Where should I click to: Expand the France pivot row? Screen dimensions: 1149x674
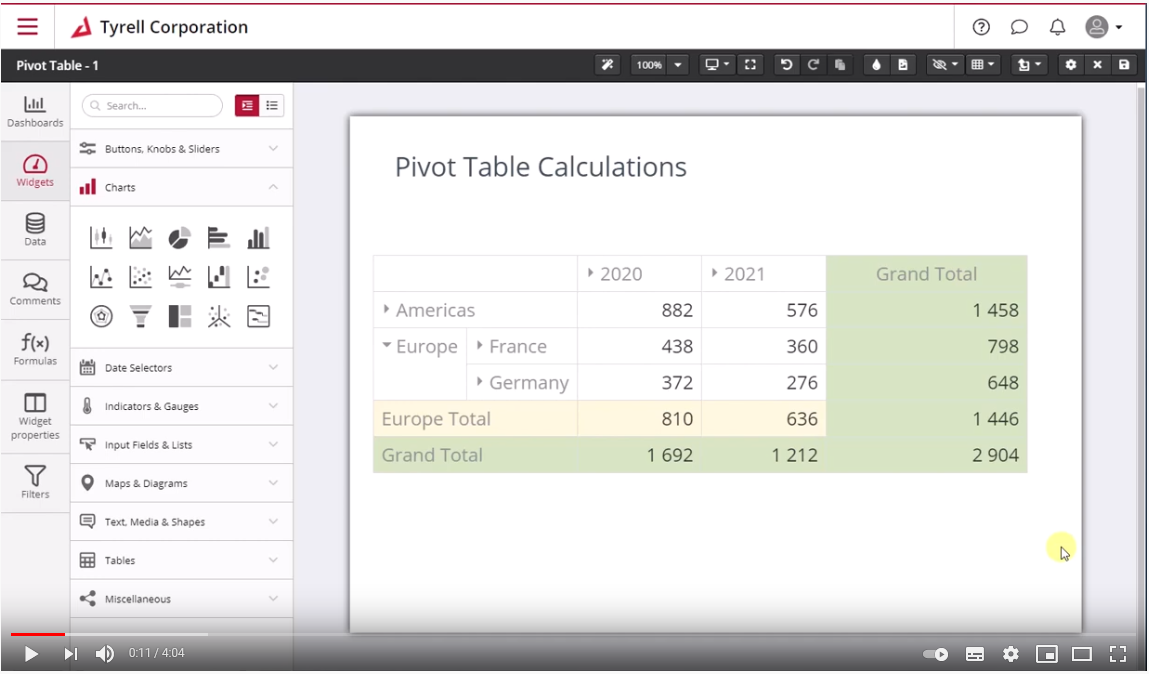click(479, 345)
